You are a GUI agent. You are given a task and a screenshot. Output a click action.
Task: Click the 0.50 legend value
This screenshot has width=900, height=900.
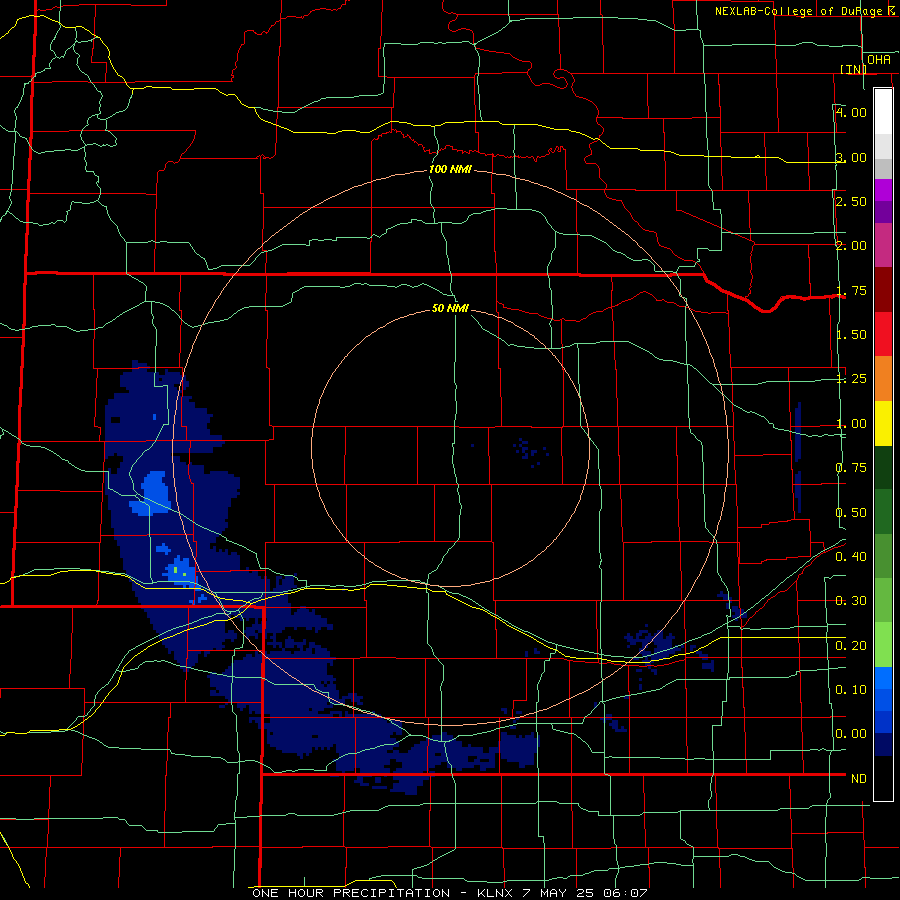[x=851, y=513]
